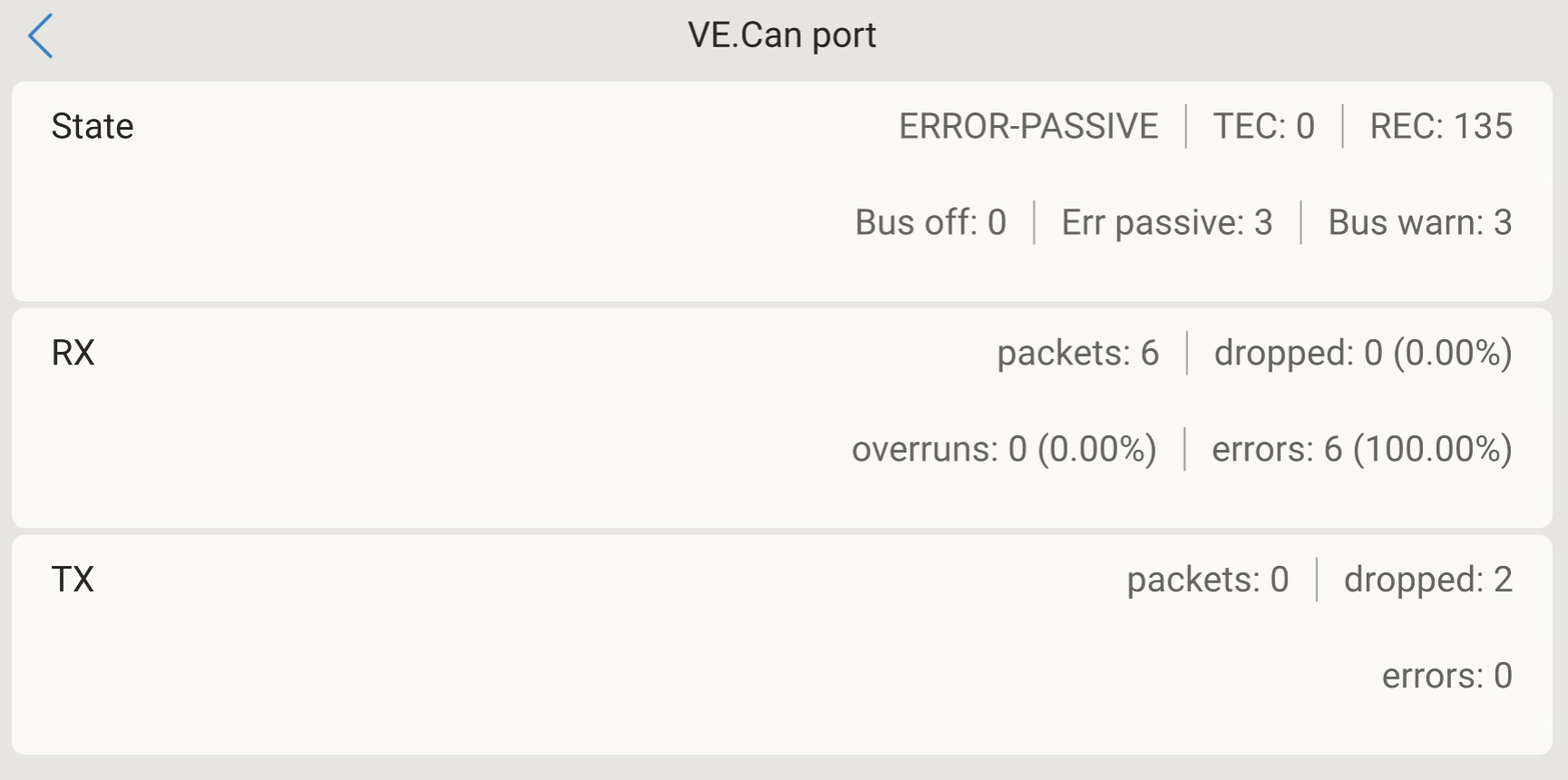Click the TX row label

pos(73,580)
